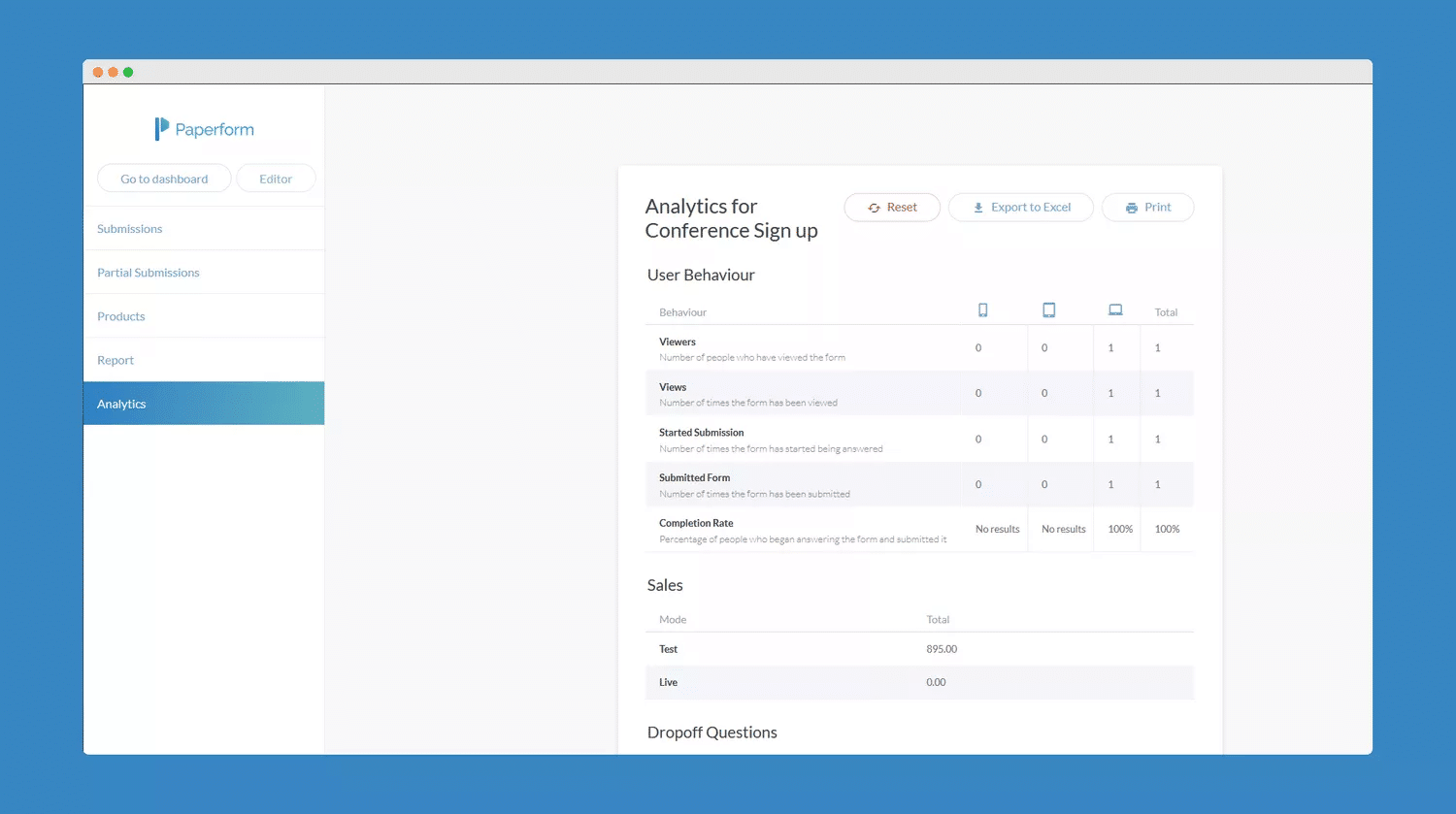Viewport: 1456px width, 814px height.
Task: Click the Completion Rate row
Action: click(919, 529)
